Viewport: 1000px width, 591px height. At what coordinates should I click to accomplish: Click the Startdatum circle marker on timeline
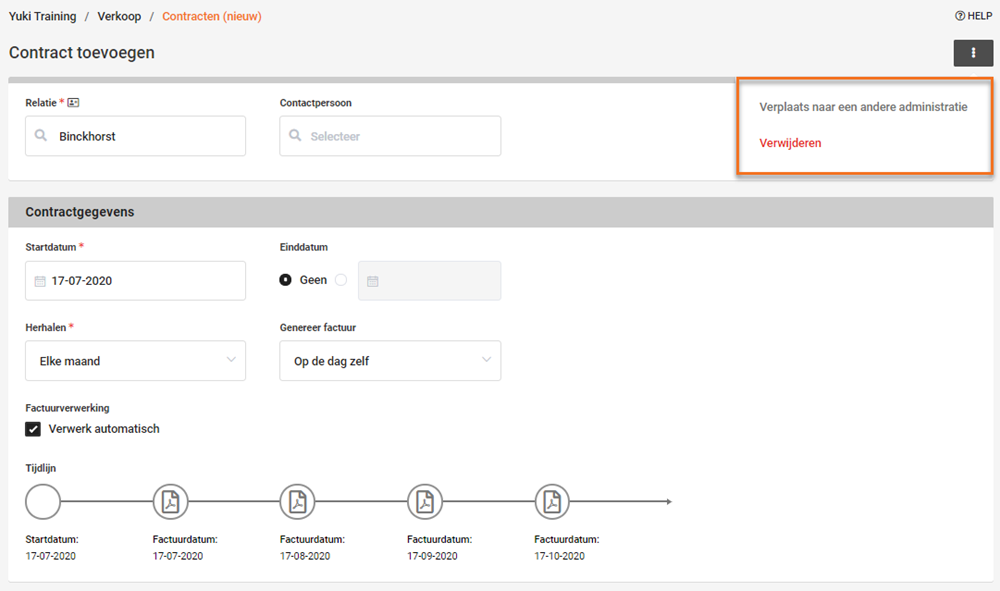(x=43, y=502)
